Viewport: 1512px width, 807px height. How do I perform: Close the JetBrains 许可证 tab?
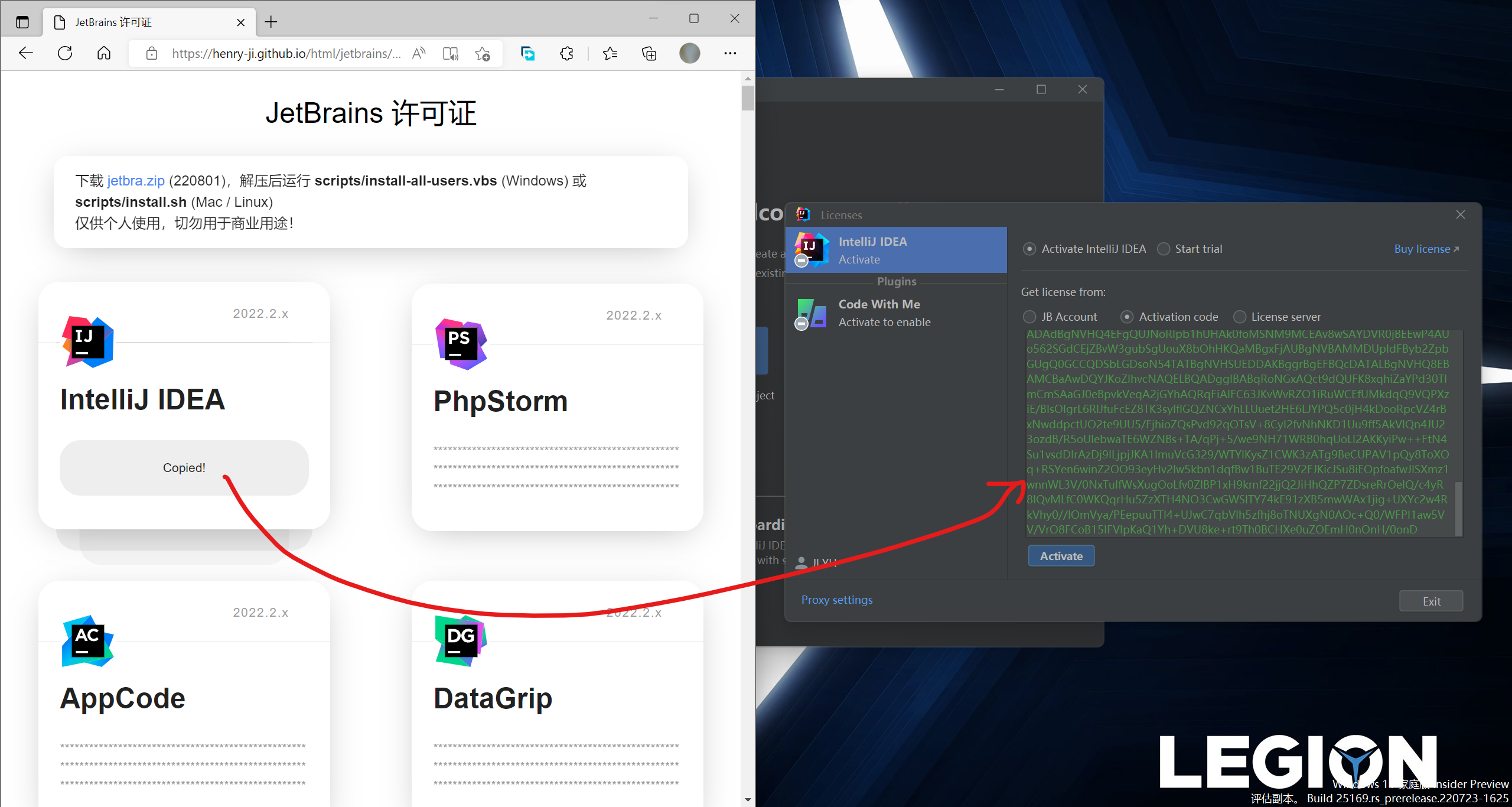241,22
